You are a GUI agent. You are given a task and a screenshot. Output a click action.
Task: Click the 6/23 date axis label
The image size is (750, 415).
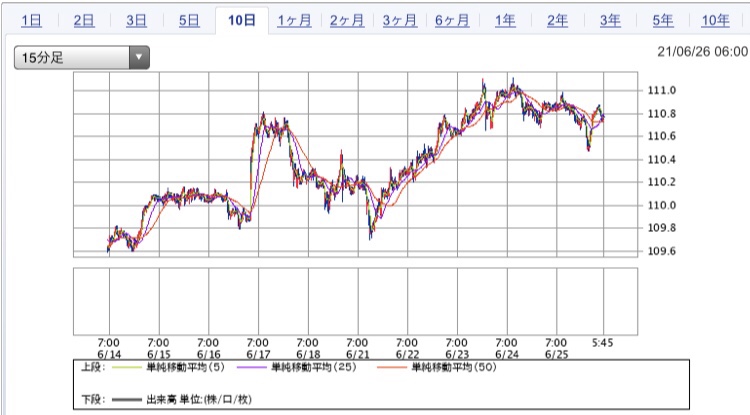(x=457, y=355)
